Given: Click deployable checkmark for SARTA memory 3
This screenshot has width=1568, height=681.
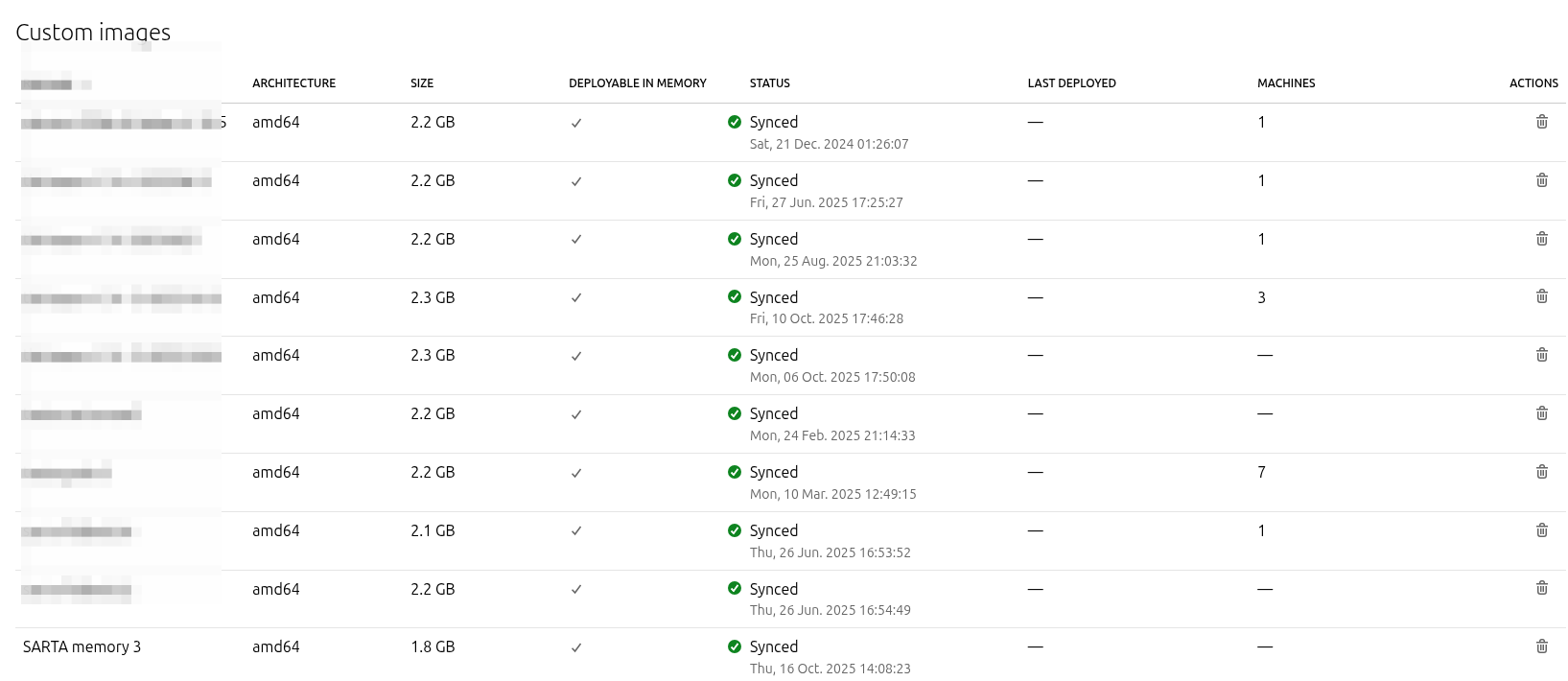Looking at the screenshot, I should click(x=576, y=647).
